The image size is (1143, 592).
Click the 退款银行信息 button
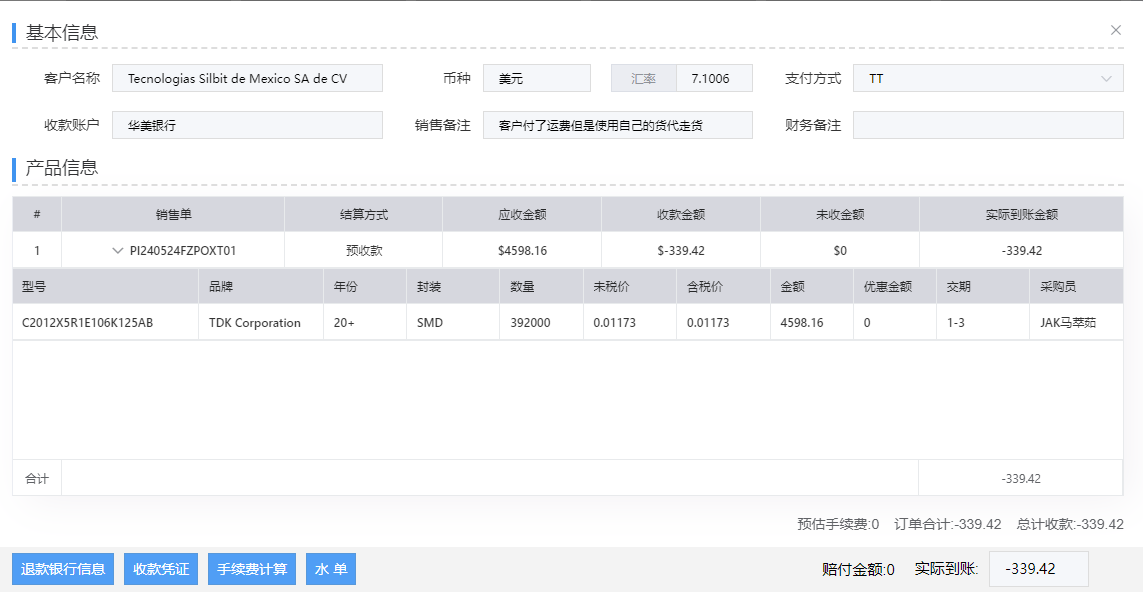[63, 569]
